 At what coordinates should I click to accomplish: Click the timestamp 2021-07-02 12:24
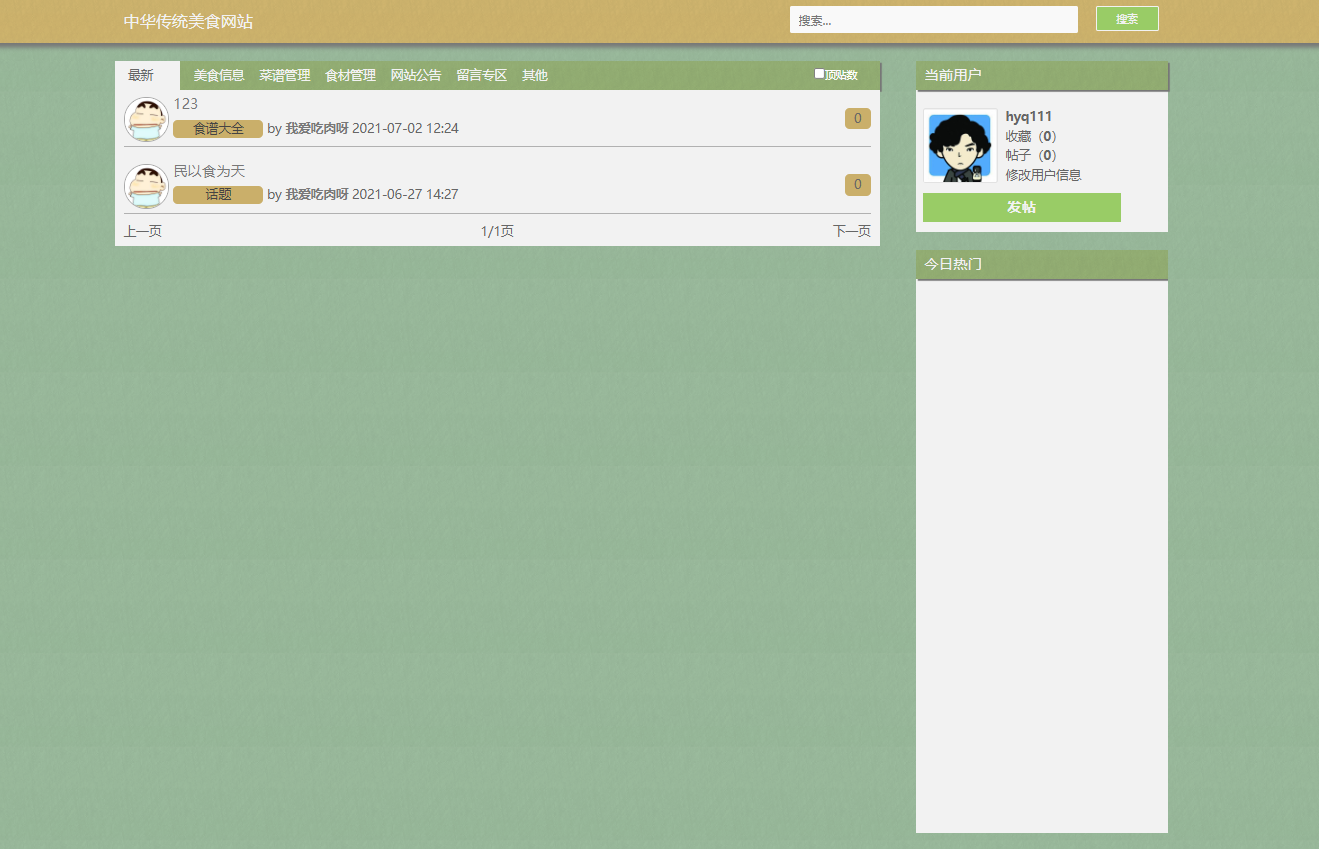406,129
